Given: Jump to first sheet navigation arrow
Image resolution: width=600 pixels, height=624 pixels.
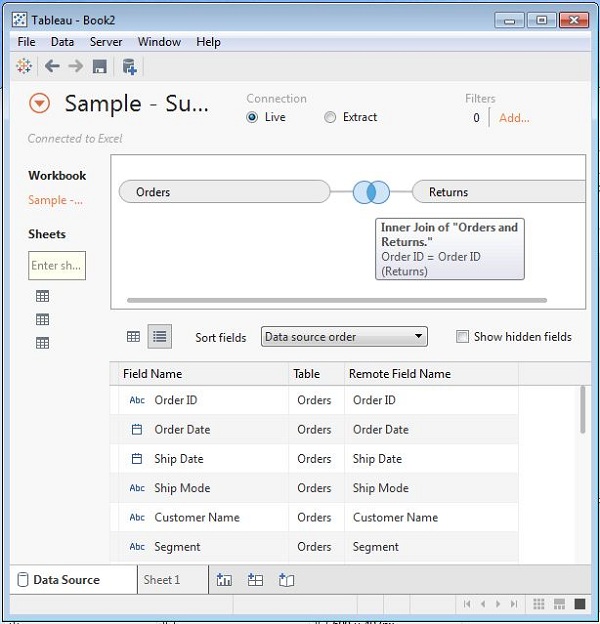Looking at the screenshot, I should pos(467,604).
